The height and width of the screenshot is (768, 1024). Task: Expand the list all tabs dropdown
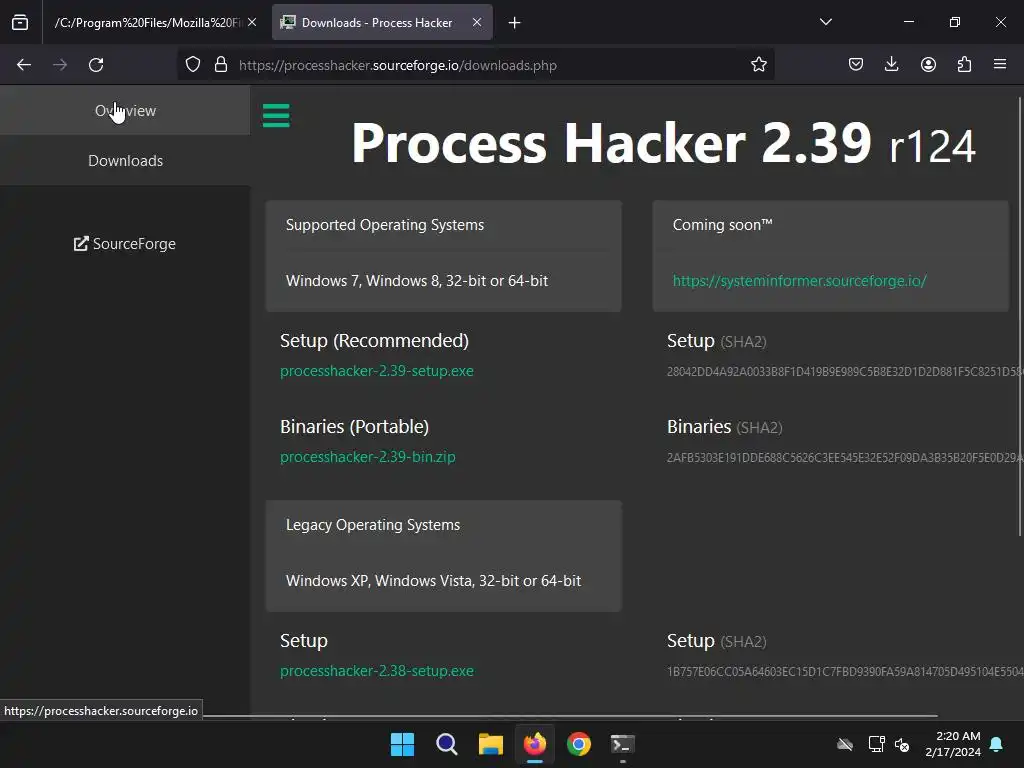point(825,22)
